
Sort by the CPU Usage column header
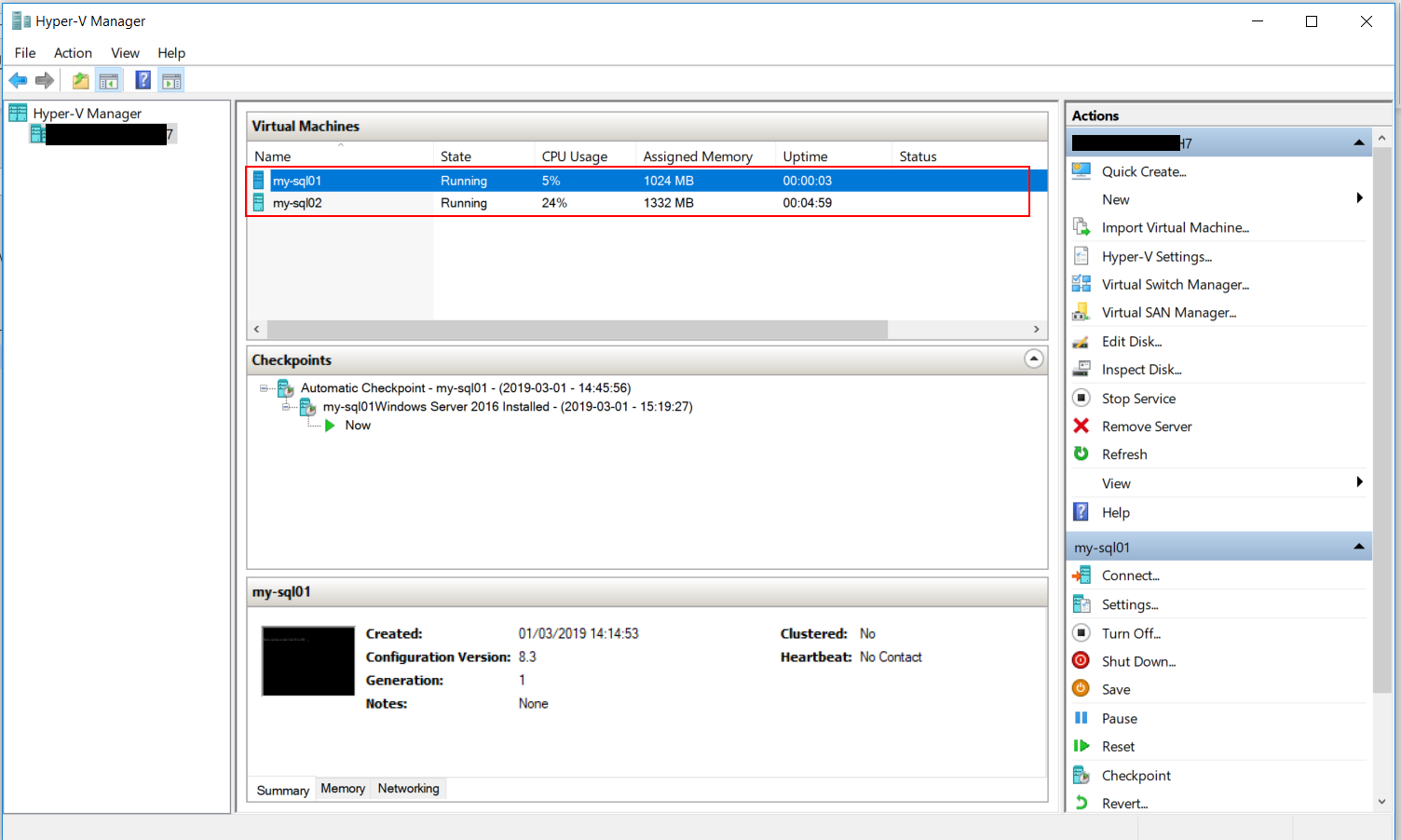coord(585,156)
